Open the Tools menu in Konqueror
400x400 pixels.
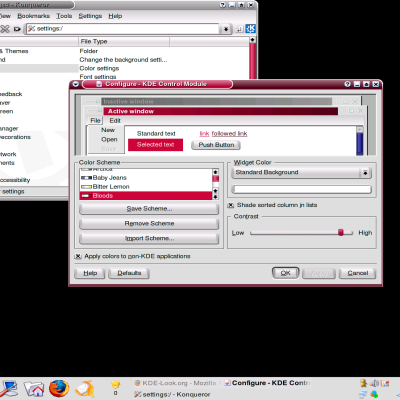click(64, 16)
